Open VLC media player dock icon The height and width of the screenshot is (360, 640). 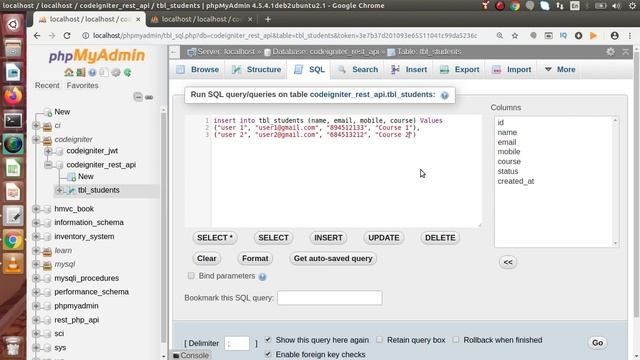(x=13, y=264)
